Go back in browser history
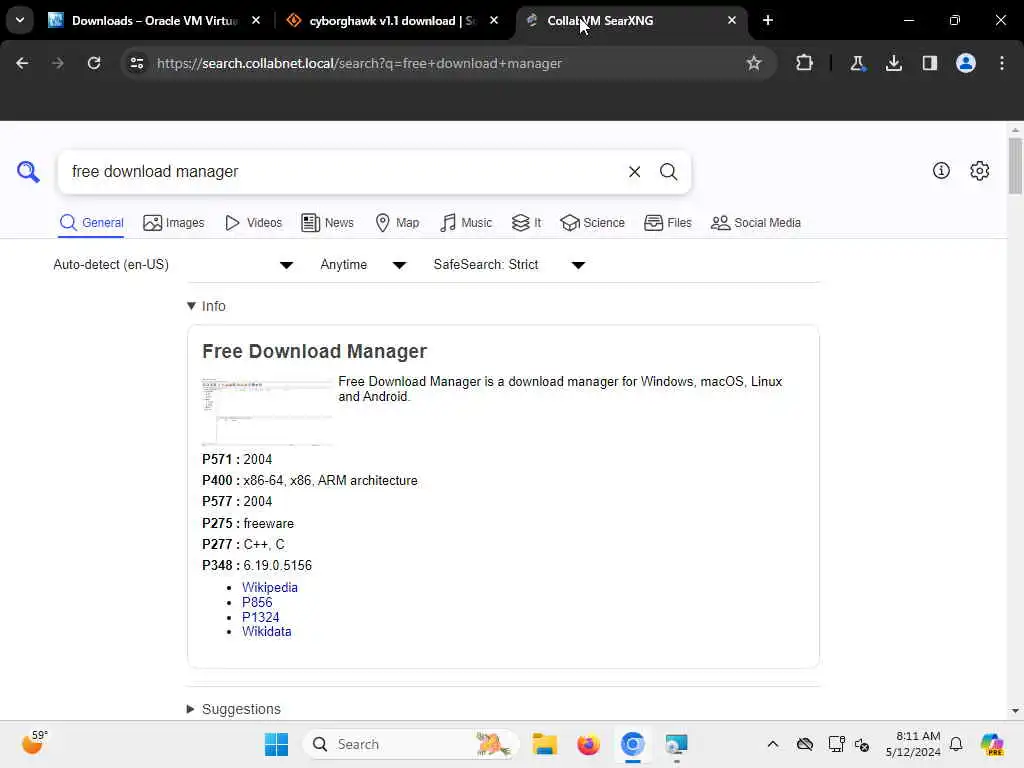 click(x=22, y=63)
